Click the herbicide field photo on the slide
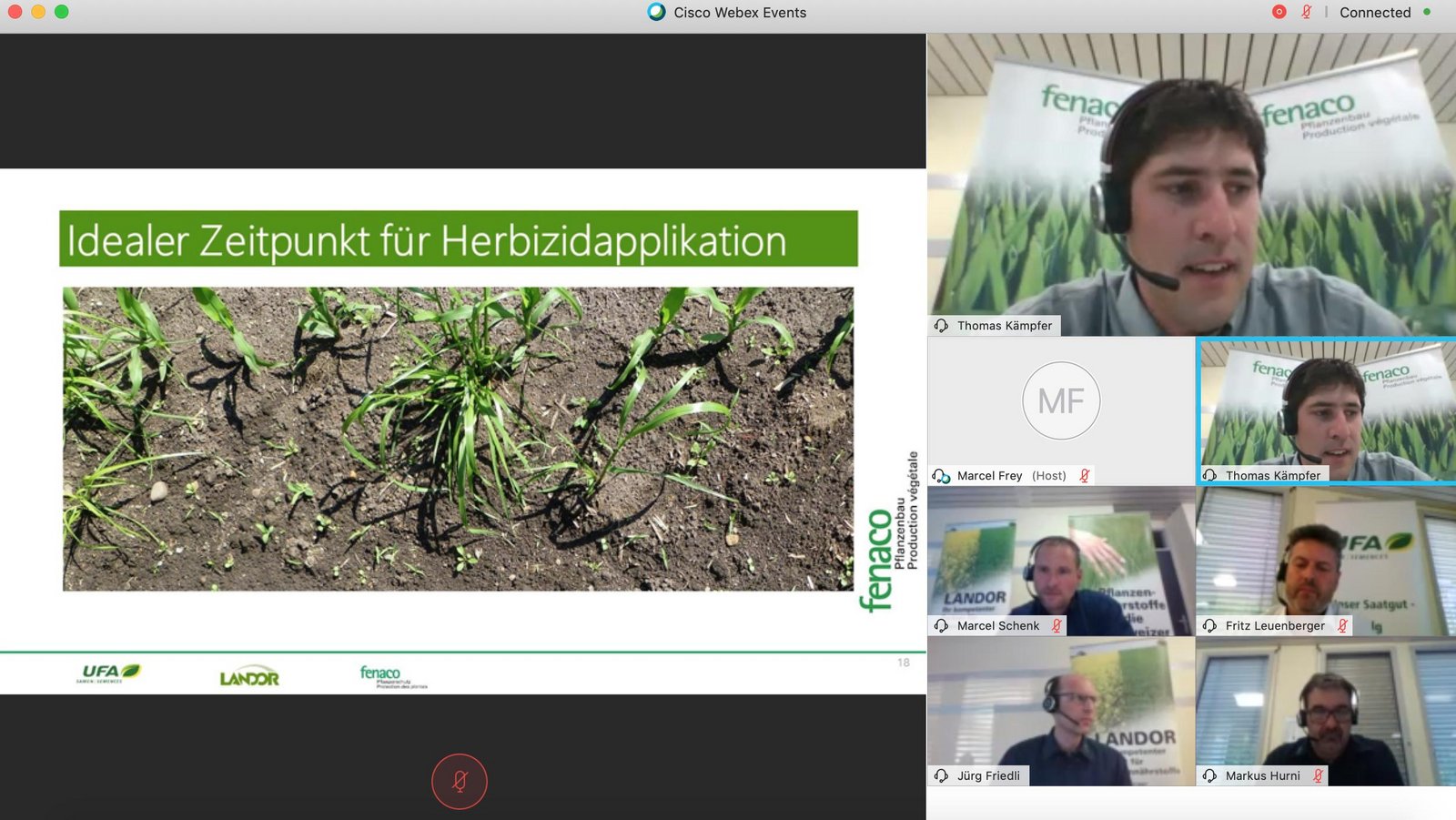 (x=458, y=439)
